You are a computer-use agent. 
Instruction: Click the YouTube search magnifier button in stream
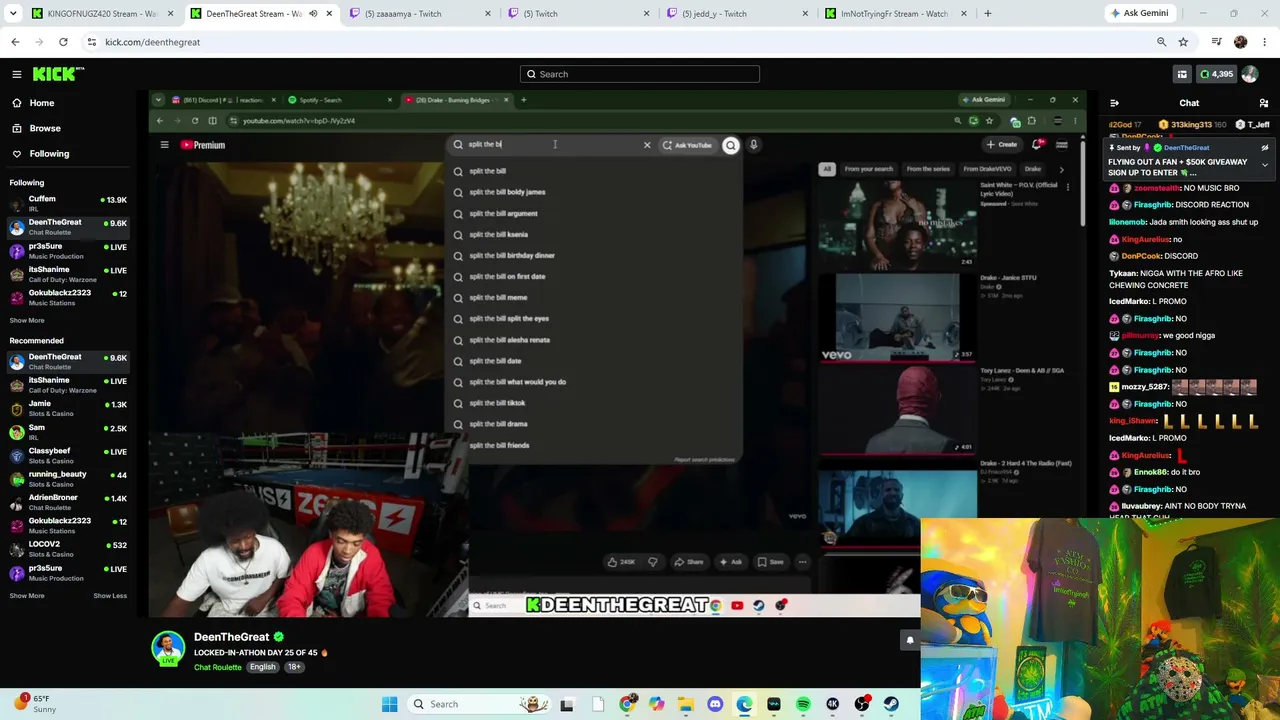click(x=731, y=145)
